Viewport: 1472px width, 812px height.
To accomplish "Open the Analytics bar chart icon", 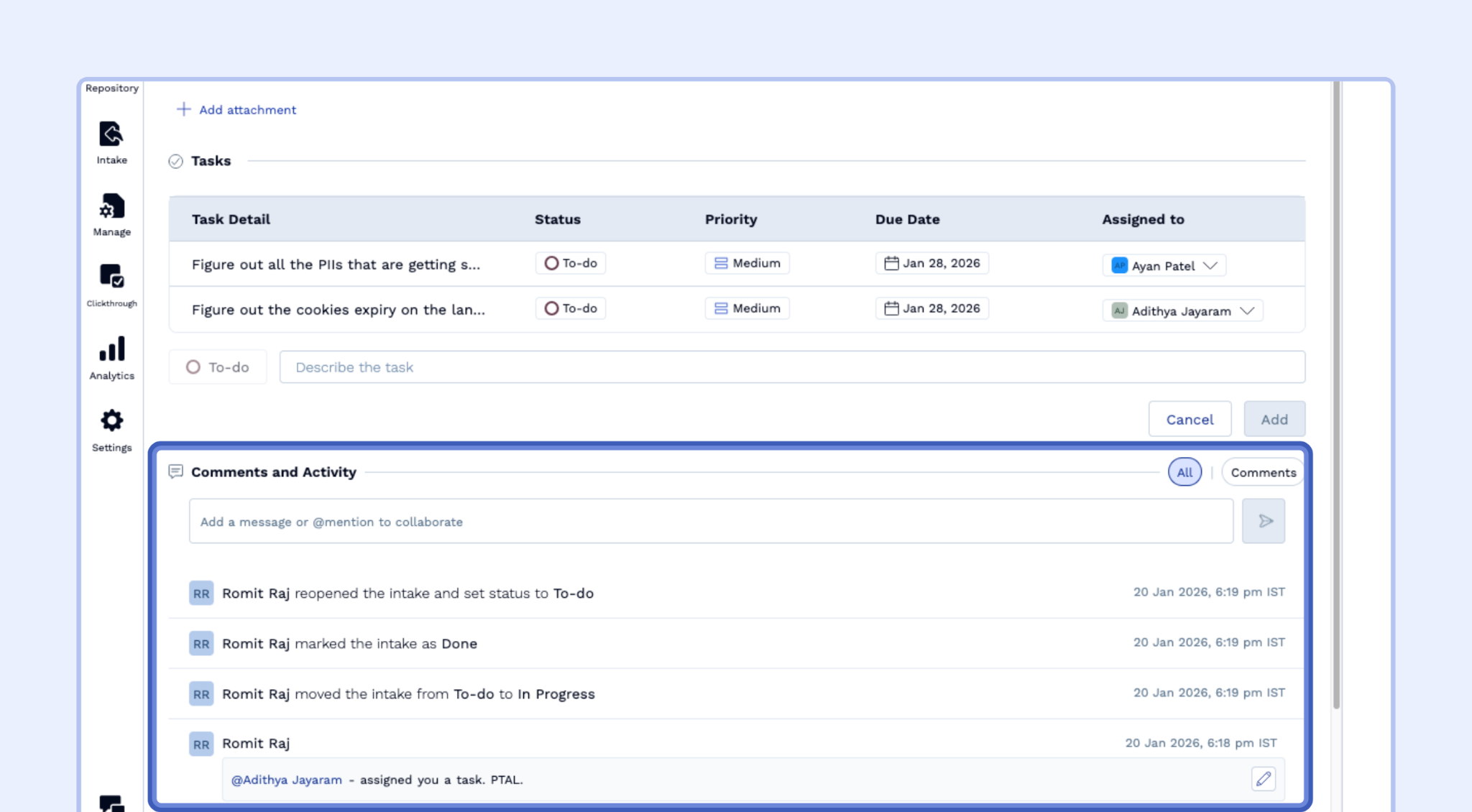I will [111, 349].
